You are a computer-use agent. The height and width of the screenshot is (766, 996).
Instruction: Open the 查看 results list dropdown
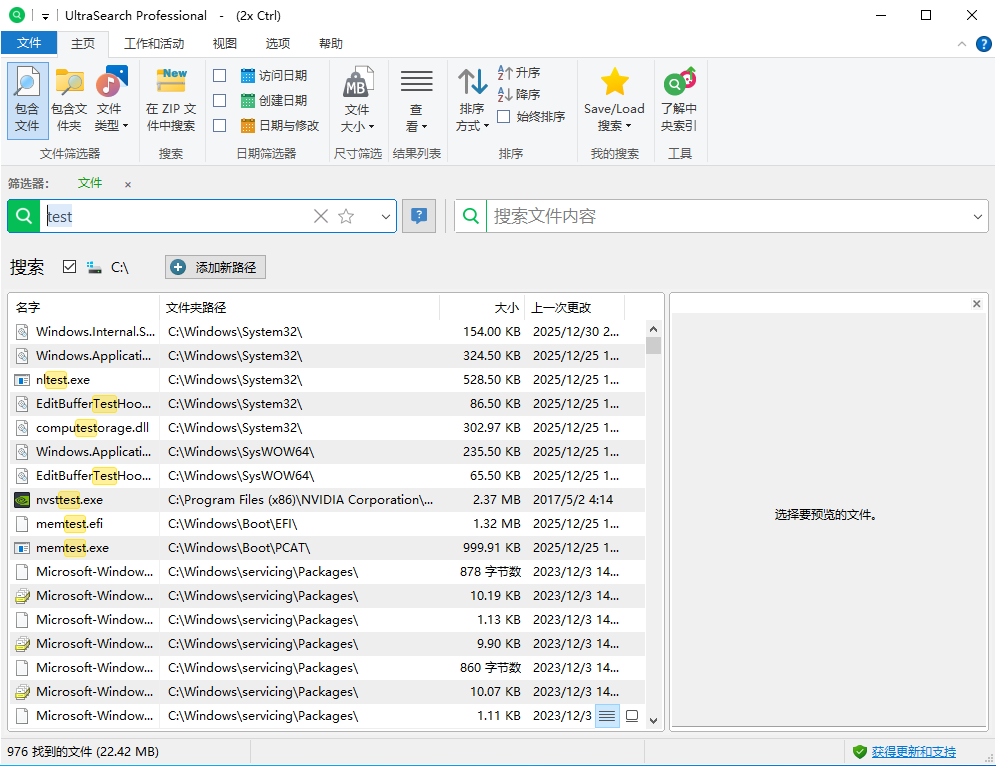(x=417, y=100)
